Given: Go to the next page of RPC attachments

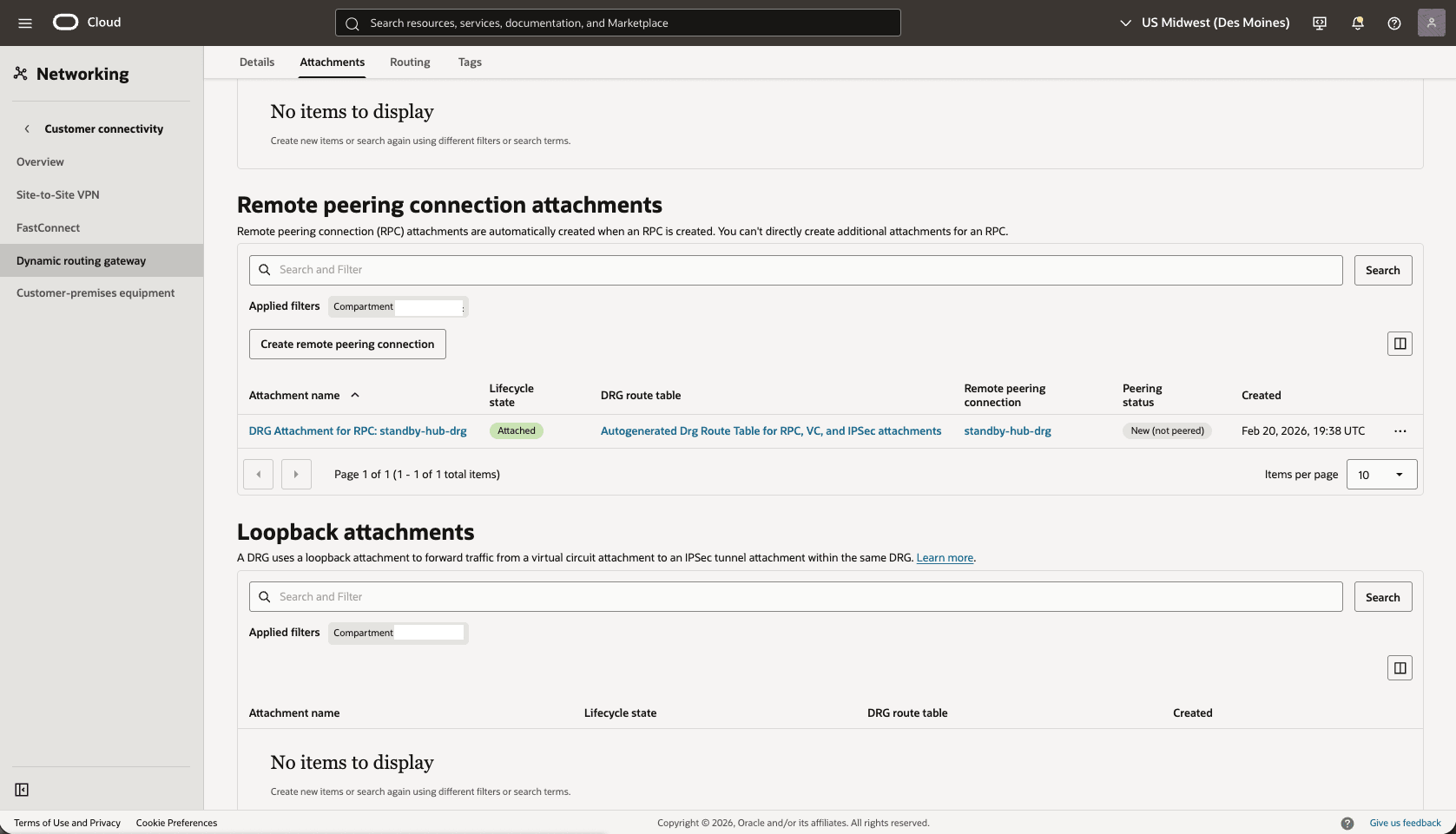Looking at the screenshot, I should tap(295, 474).
